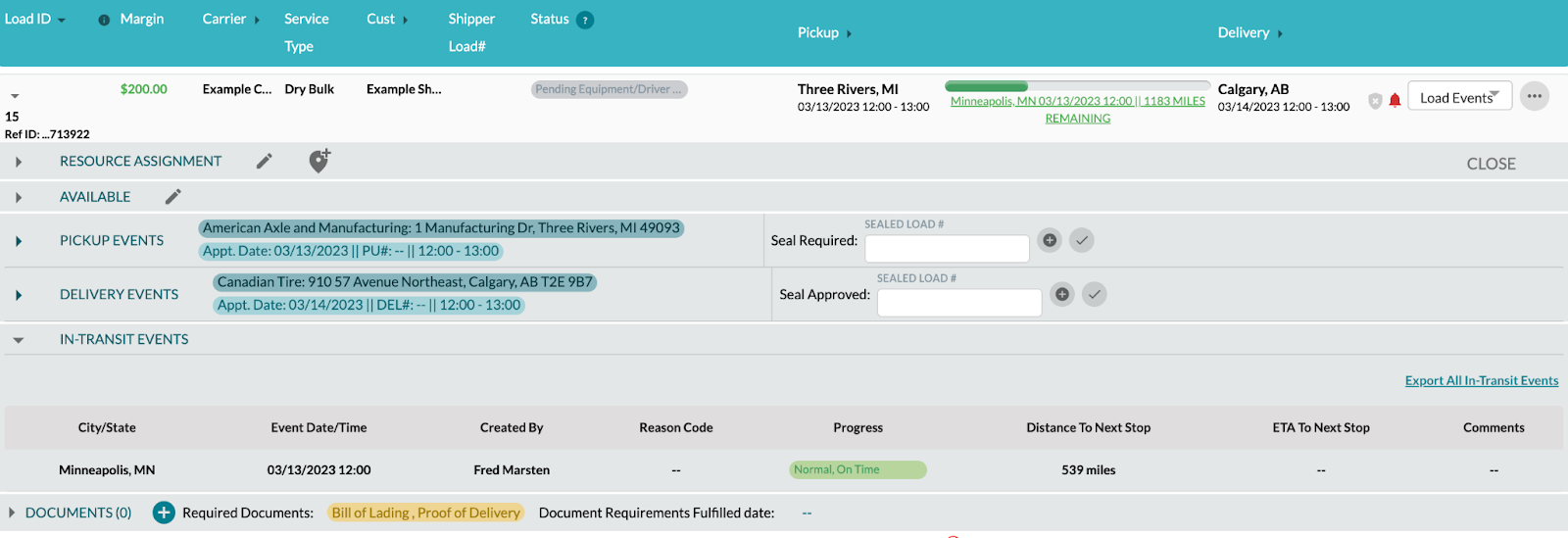1568x538 pixels.
Task: Sort by Load ID dropdown arrow
Action: pyautogui.click(x=62, y=21)
